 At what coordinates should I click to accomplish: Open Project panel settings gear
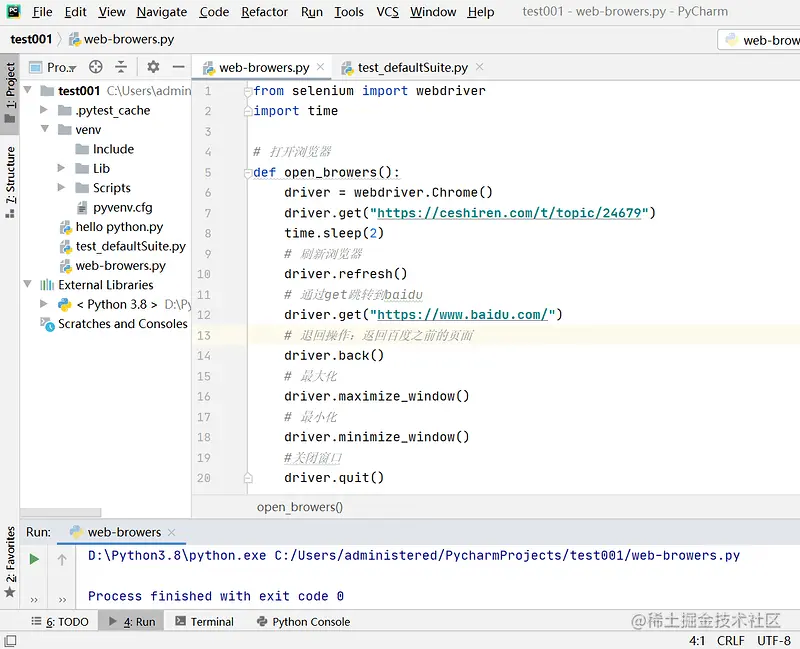coord(153,67)
